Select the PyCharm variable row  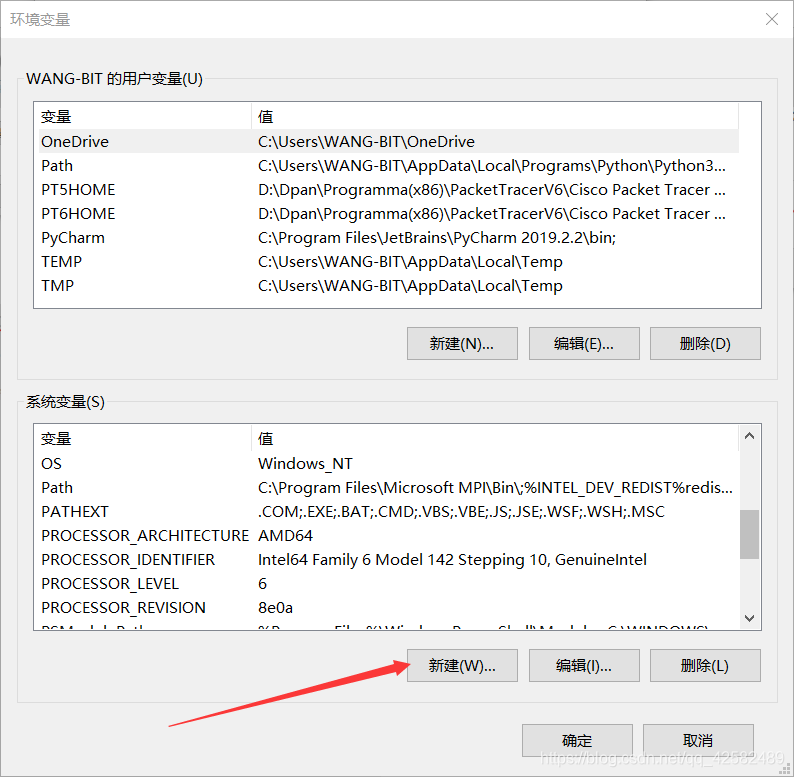coord(388,238)
